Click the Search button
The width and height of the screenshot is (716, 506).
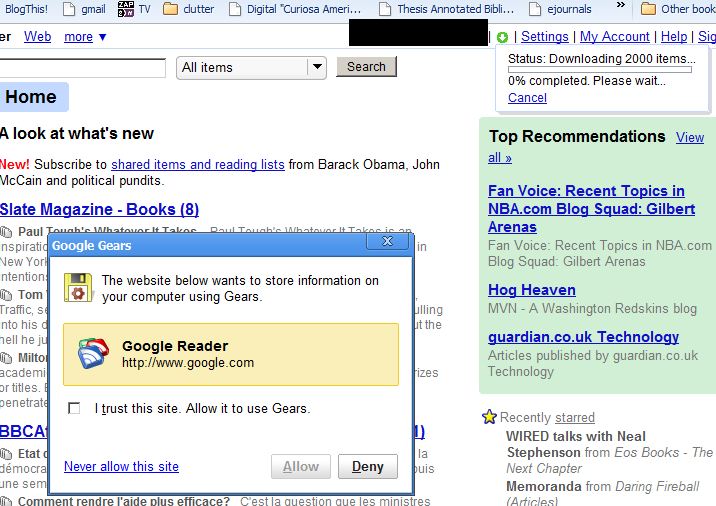(x=366, y=67)
